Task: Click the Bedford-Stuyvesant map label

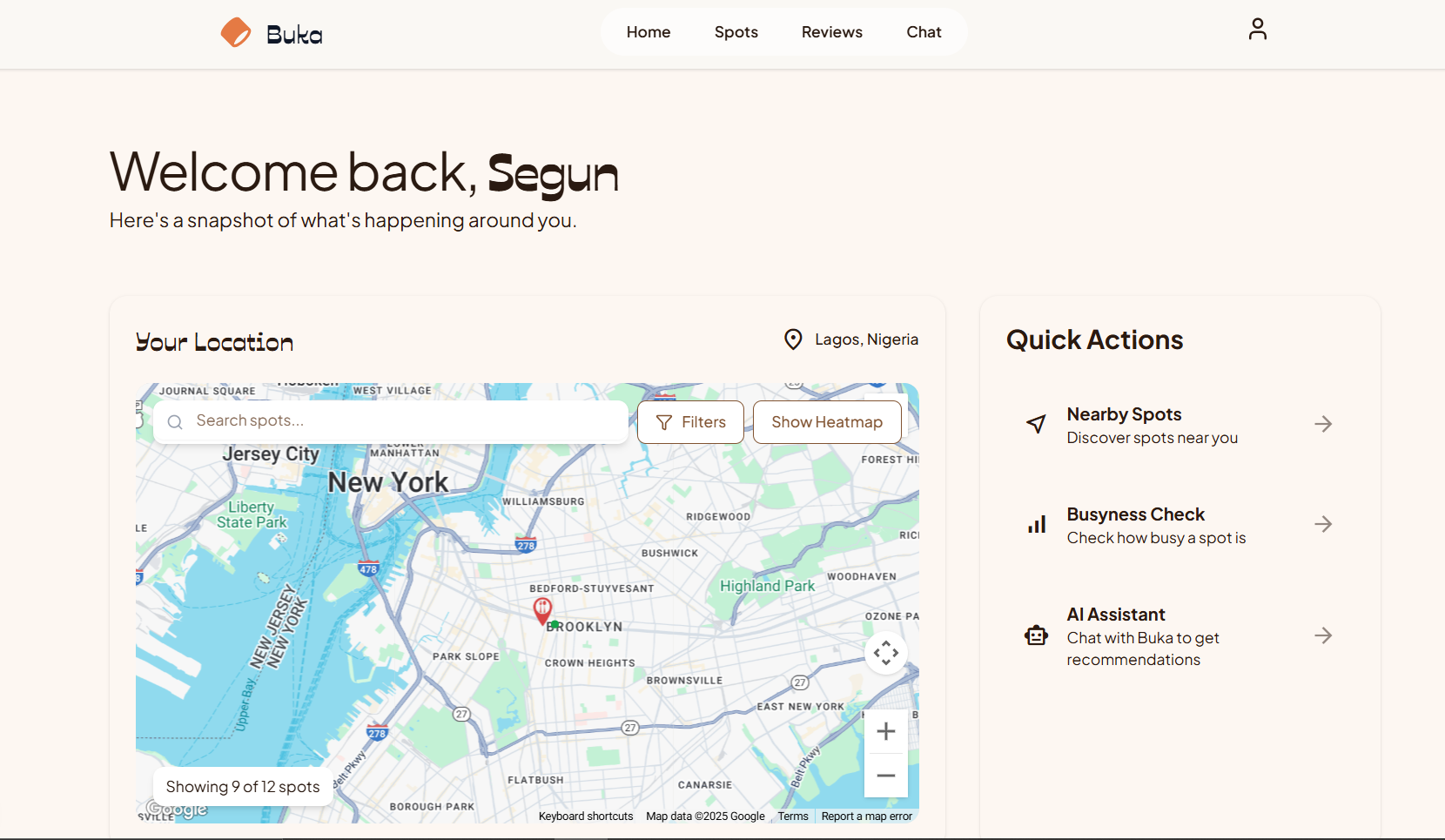Action: [x=592, y=588]
